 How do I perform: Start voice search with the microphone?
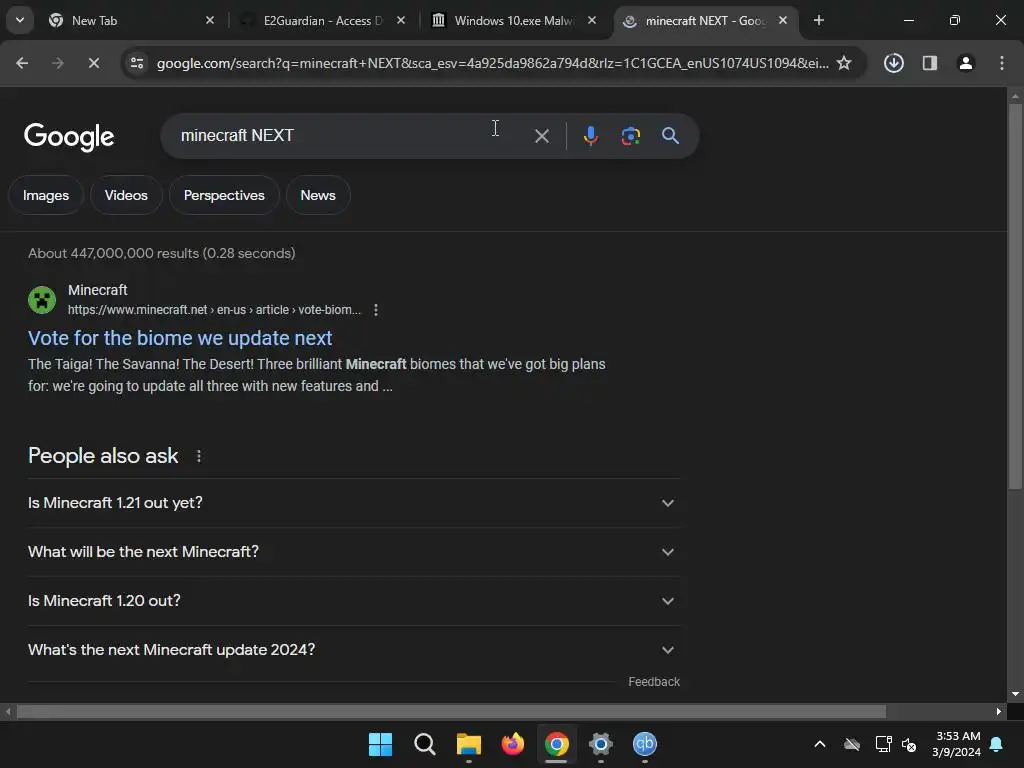point(590,136)
